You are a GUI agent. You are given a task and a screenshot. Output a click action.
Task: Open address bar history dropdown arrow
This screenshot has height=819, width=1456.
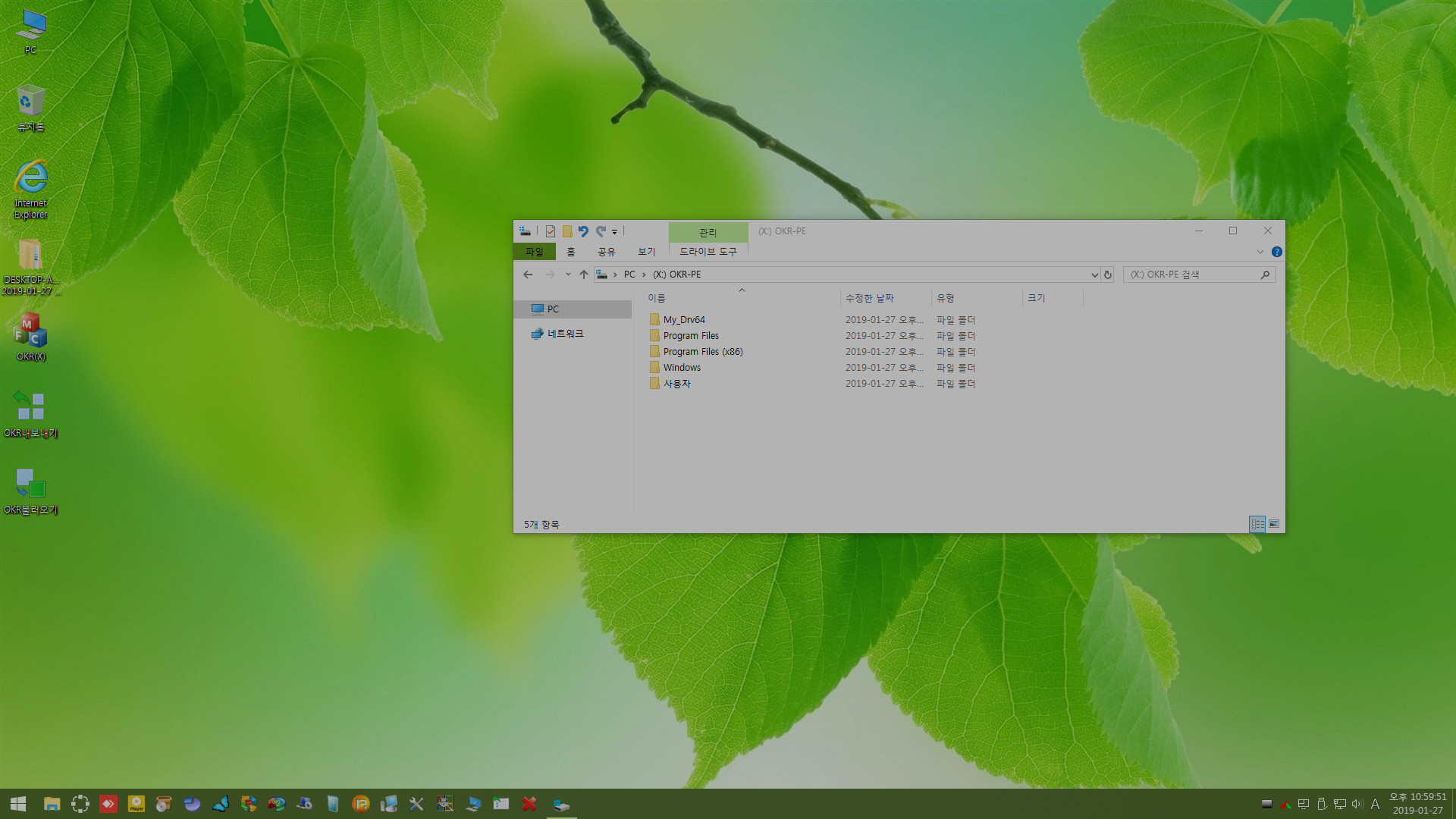(1094, 275)
